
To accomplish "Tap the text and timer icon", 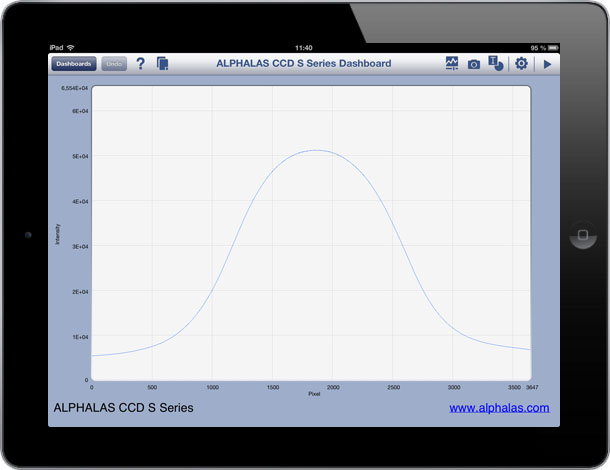I will click(x=496, y=64).
